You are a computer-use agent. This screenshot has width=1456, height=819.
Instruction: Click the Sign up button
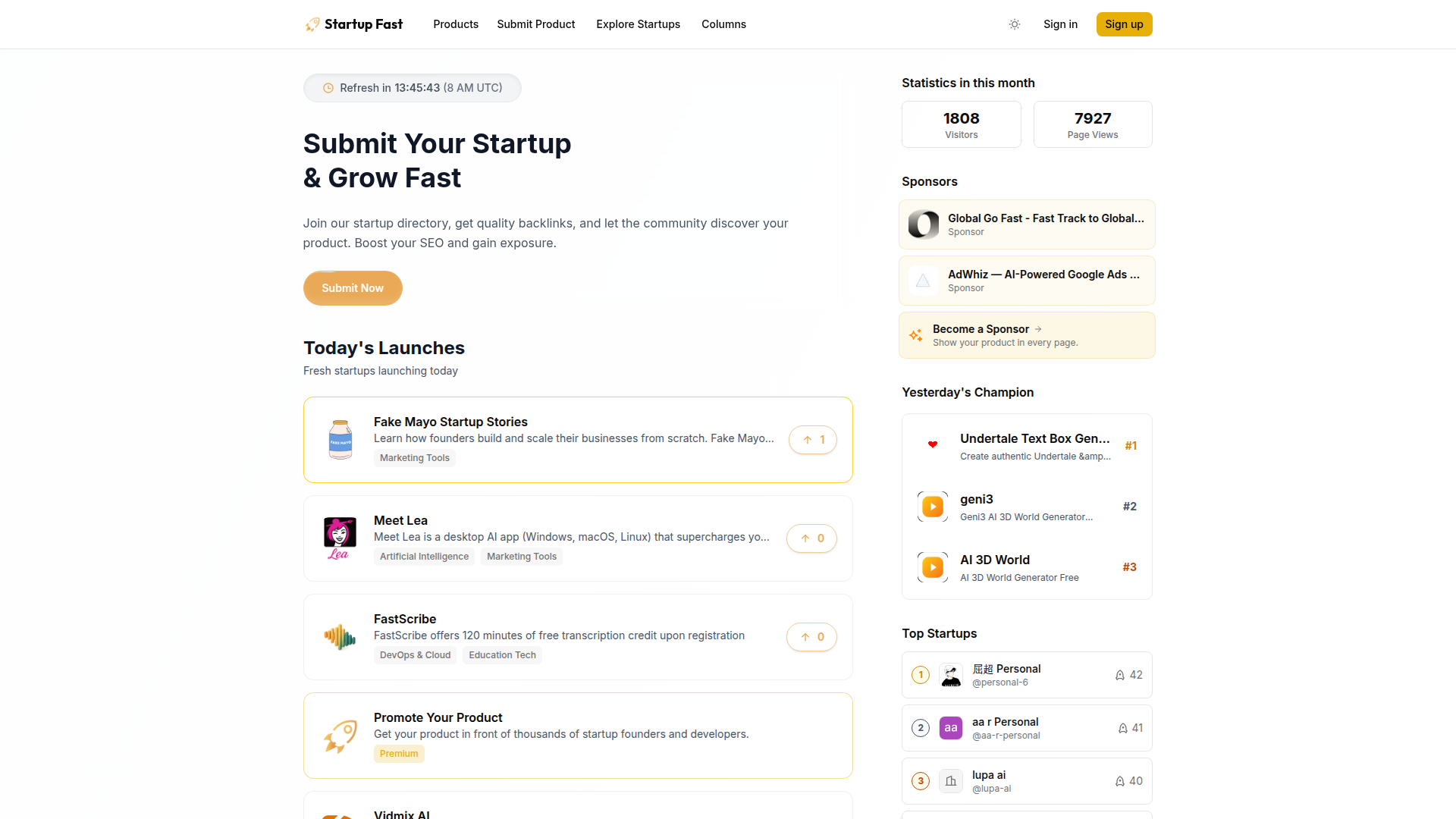tap(1124, 24)
